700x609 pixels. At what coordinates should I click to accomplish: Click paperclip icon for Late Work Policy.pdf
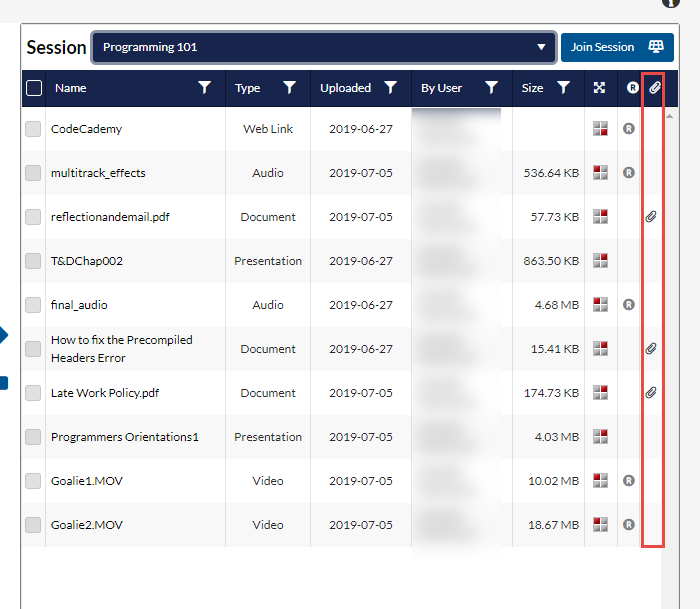(x=651, y=393)
